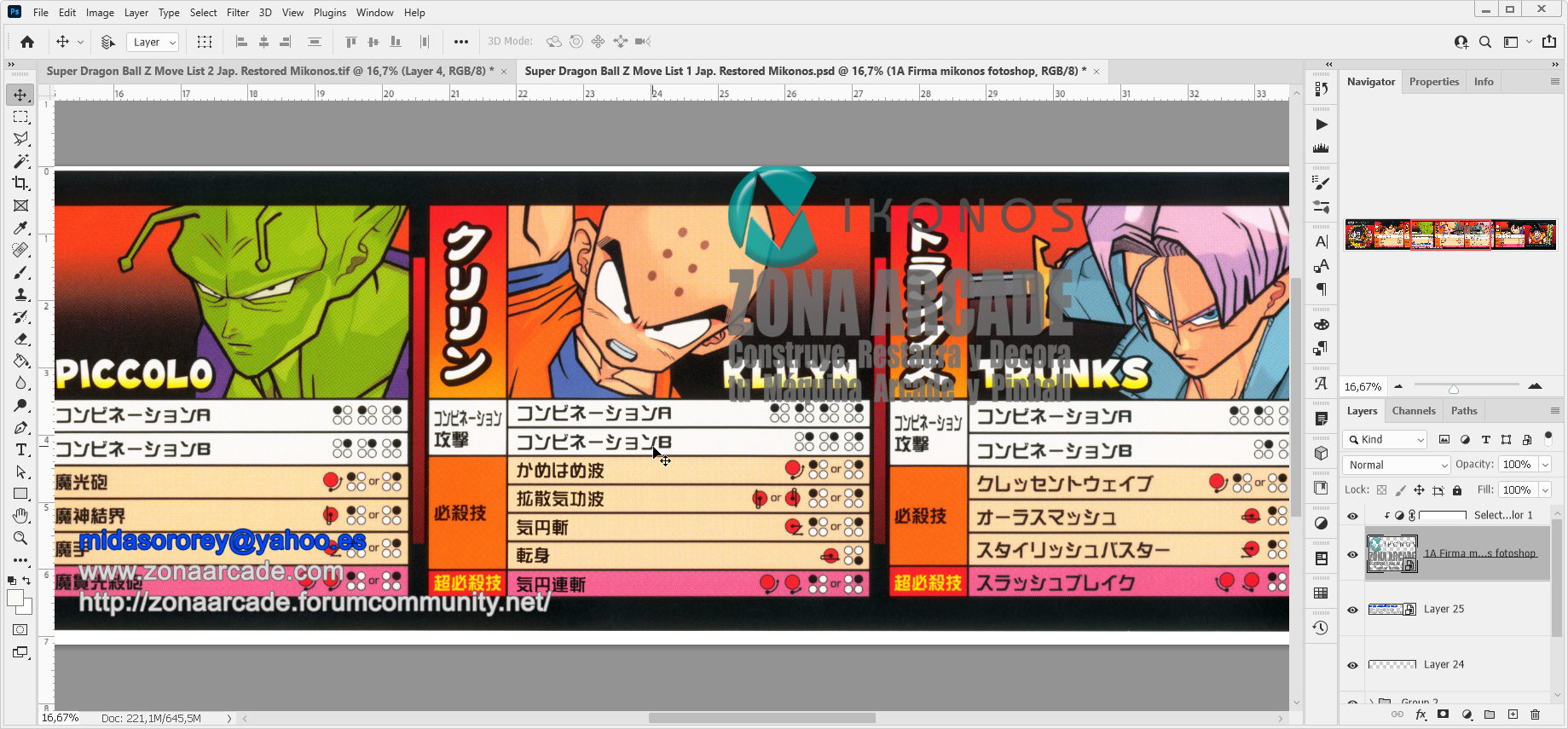
Task: Select the Crop tool
Action: [x=20, y=183]
